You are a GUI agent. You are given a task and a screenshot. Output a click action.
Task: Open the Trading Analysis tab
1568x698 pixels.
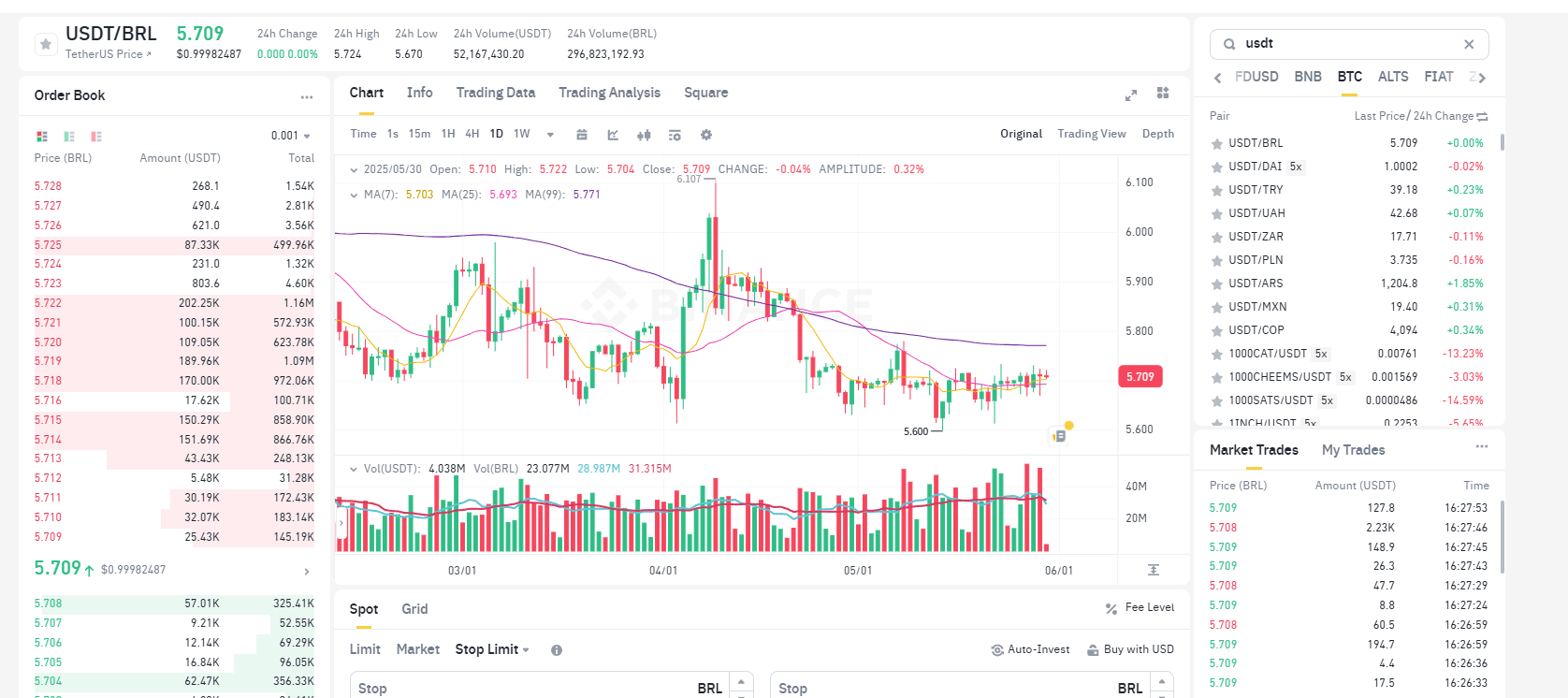coord(610,93)
